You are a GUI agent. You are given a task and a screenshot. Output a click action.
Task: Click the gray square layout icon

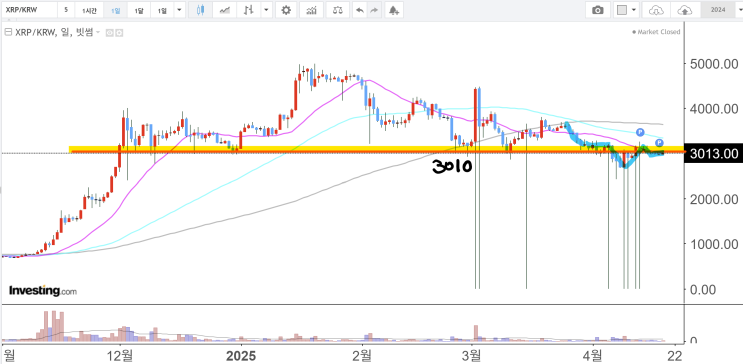(623, 9)
